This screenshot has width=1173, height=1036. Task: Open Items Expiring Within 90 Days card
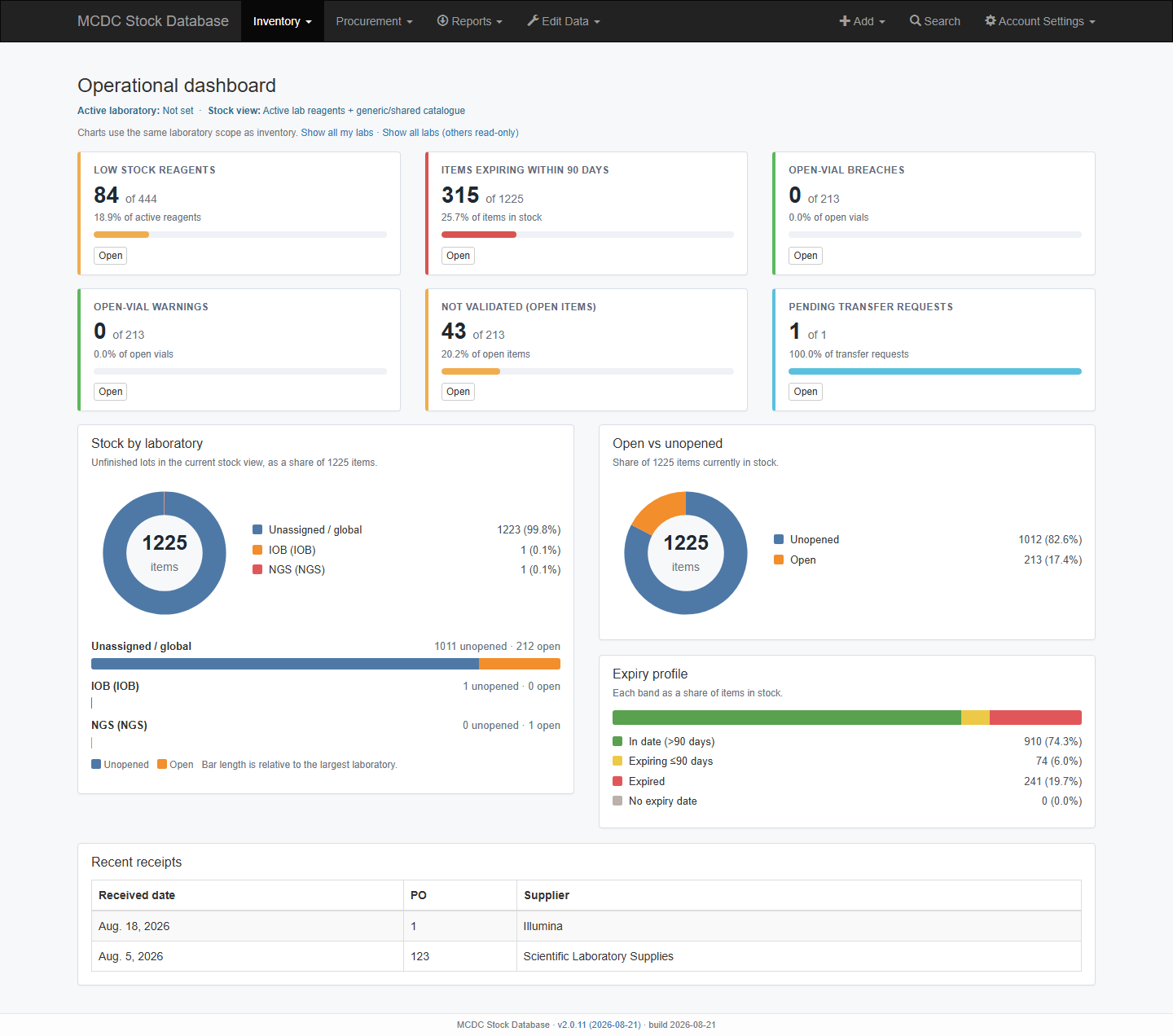(x=459, y=256)
